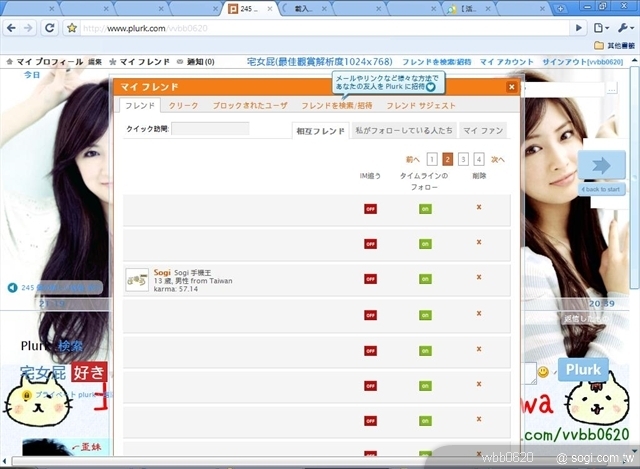This screenshot has width=640, height=469.
Task: Switch to the 載入 loading browser tab
Action: coord(304,9)
